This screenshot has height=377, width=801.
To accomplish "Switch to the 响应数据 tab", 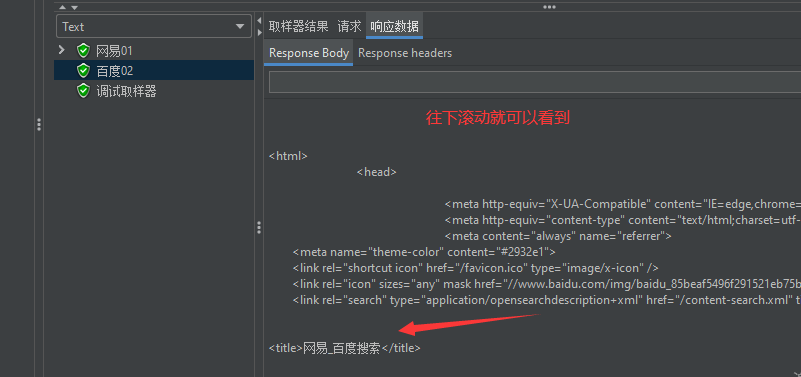I will [394, 26].
